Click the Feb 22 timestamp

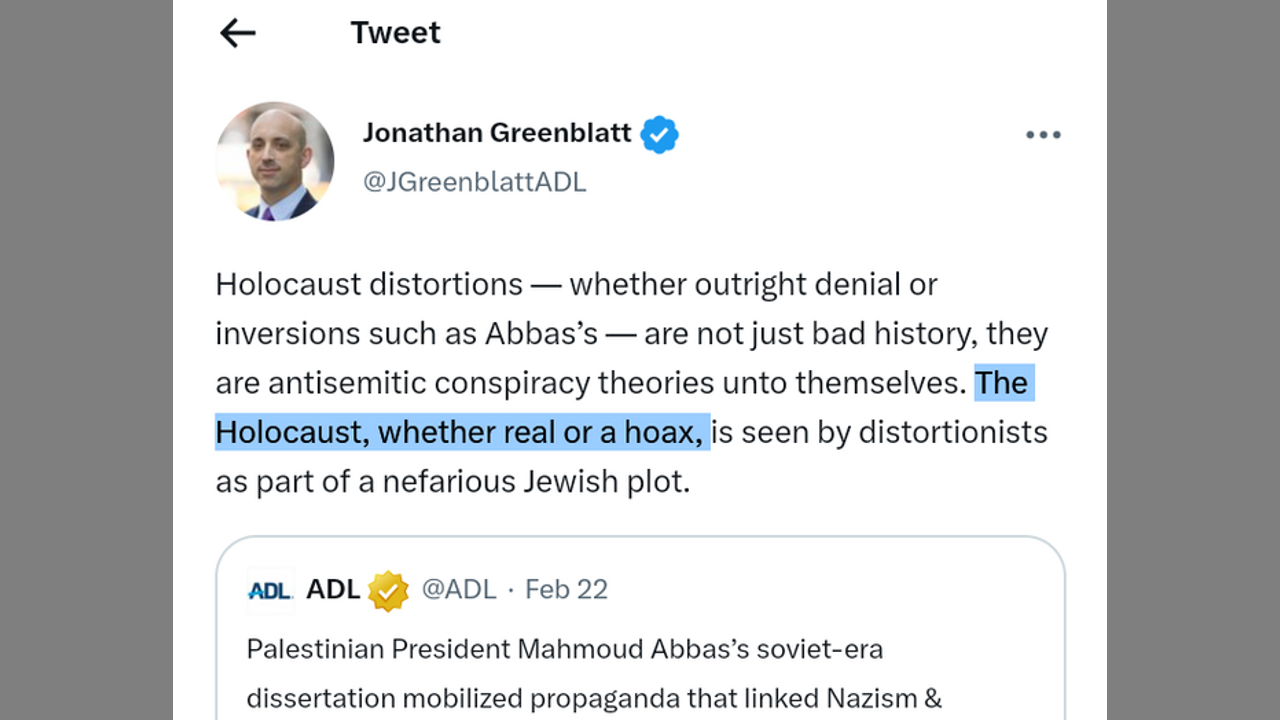(x=566, y=590)
